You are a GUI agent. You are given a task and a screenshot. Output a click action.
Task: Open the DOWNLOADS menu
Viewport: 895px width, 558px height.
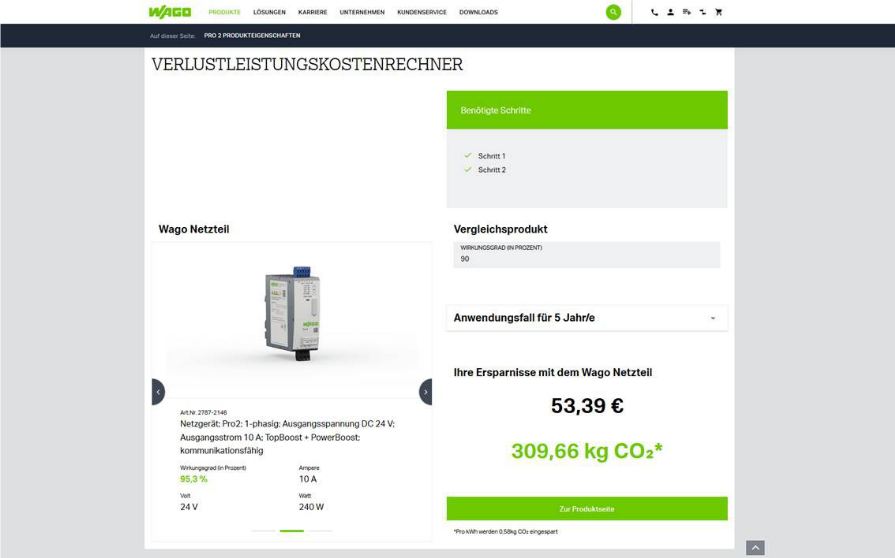[478, 12]
